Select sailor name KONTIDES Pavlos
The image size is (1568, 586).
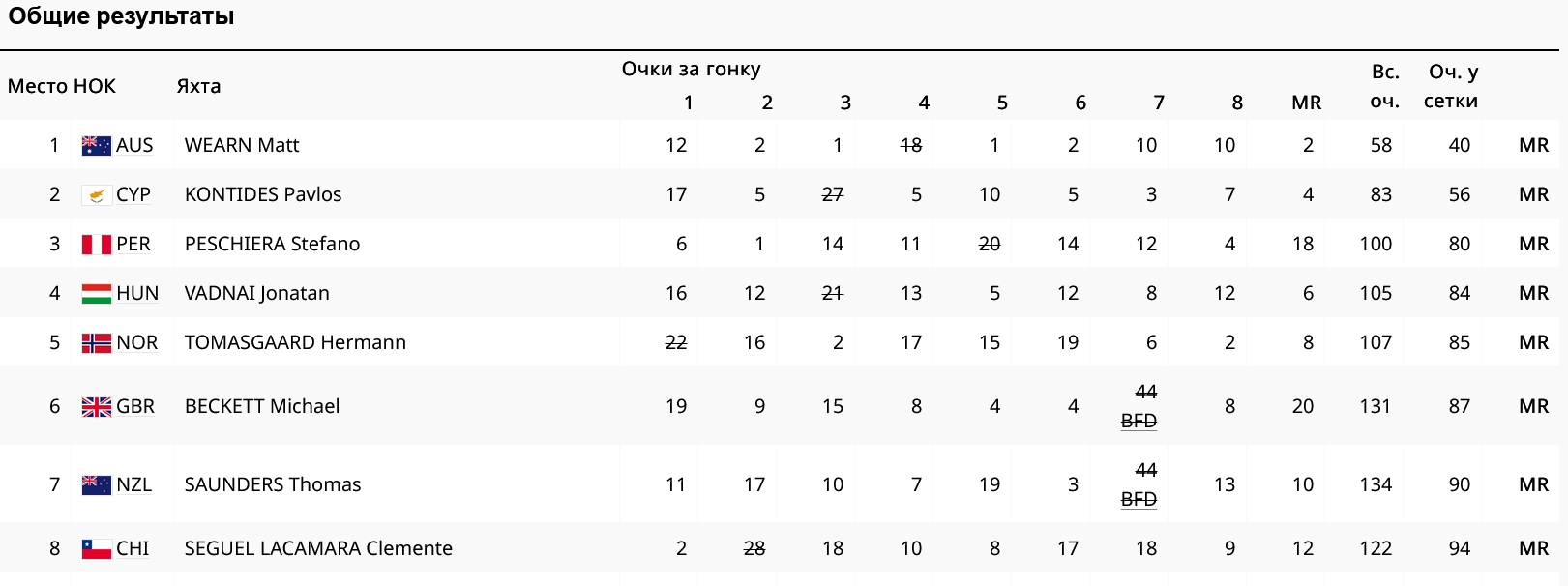tap(263, 195)
